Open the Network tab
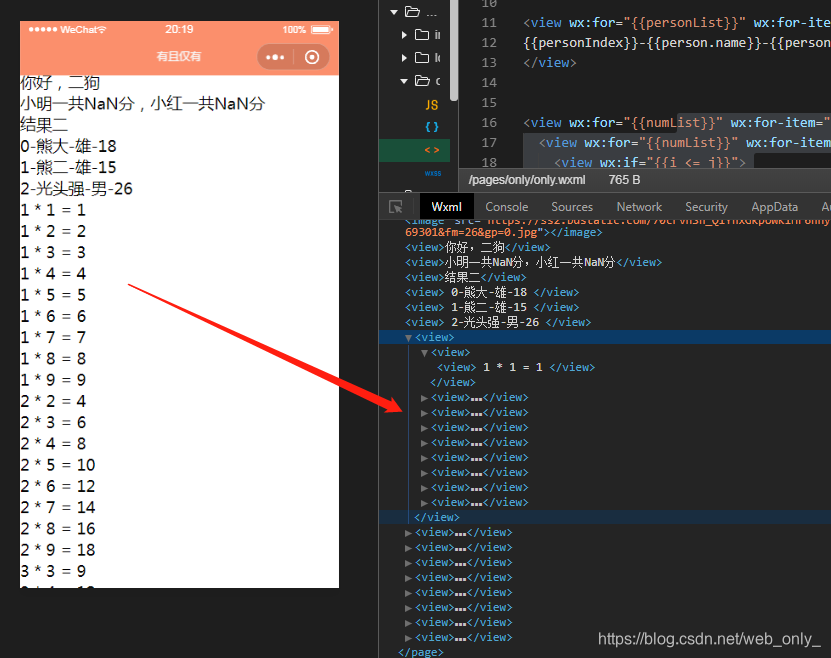The height and width of the screenshot is (658, 831). [x=639, y=207]
